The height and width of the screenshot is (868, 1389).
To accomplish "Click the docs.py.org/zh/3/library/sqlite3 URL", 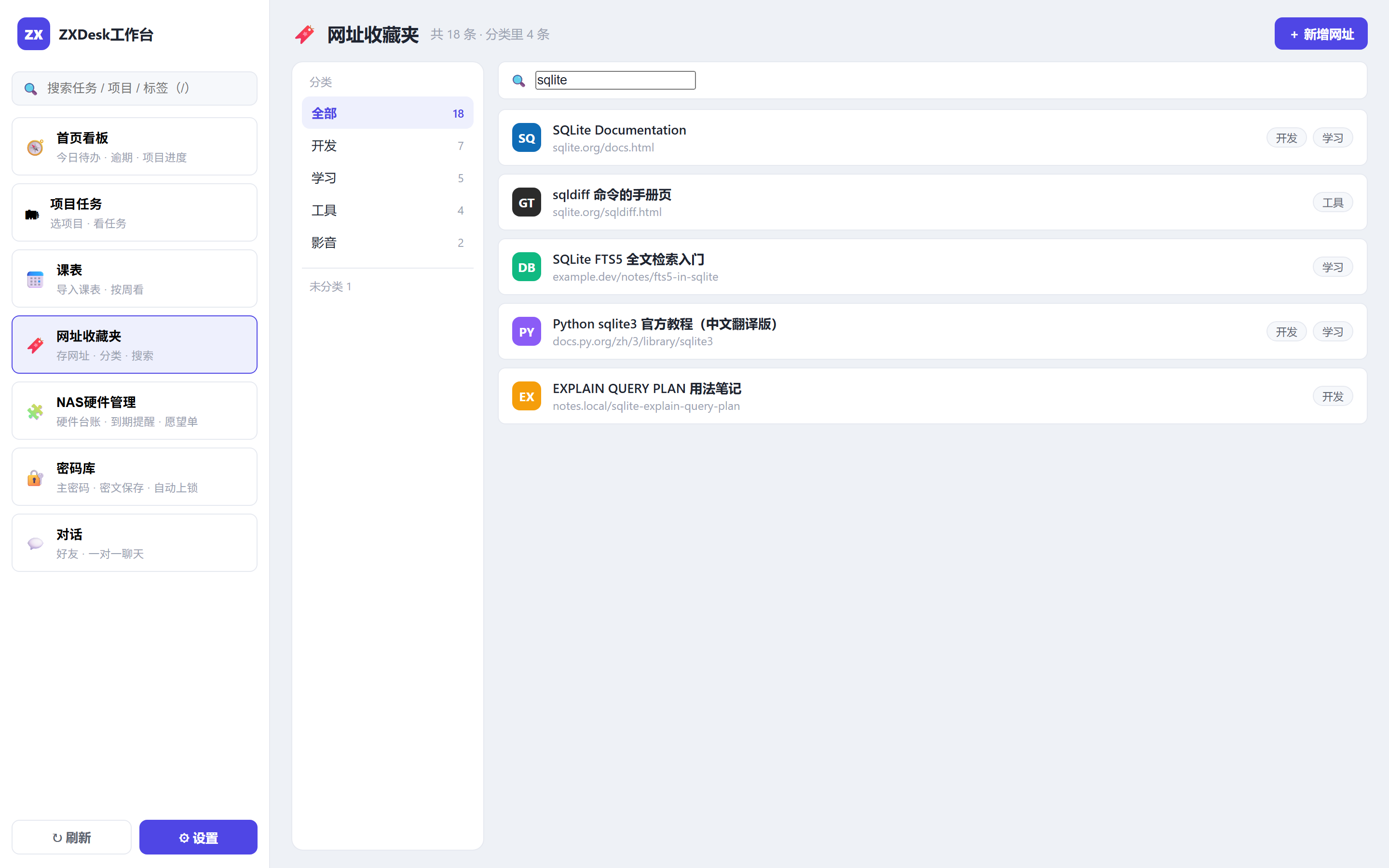I will click(x=632, y=341).
